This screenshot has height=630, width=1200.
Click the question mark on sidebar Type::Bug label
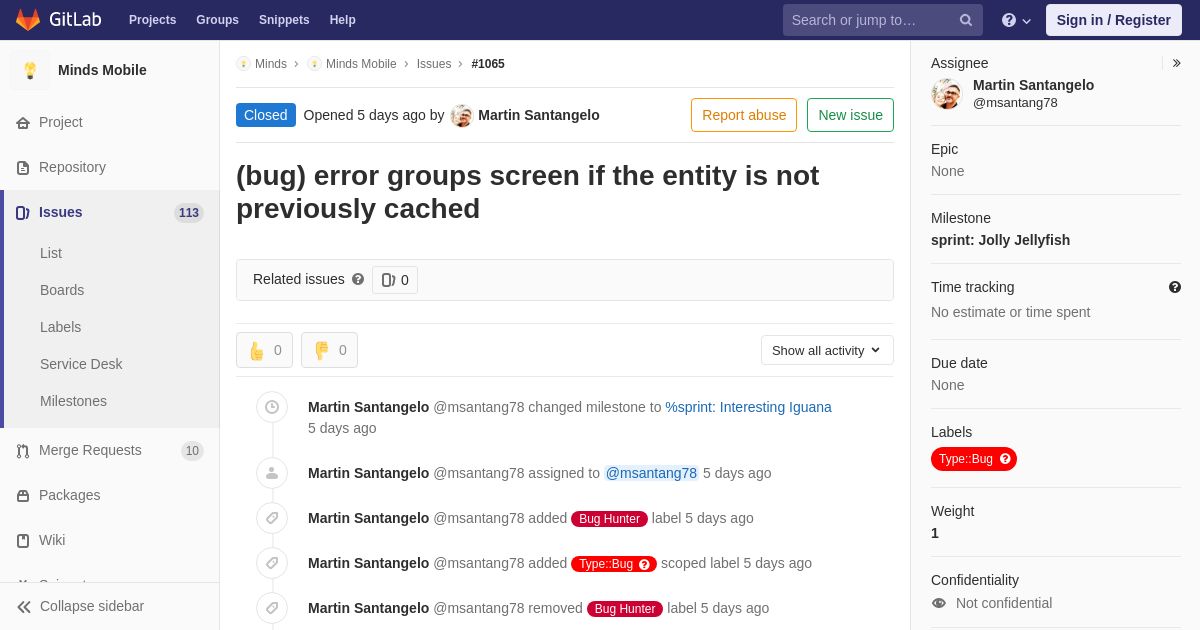[x=1005, y=459]
